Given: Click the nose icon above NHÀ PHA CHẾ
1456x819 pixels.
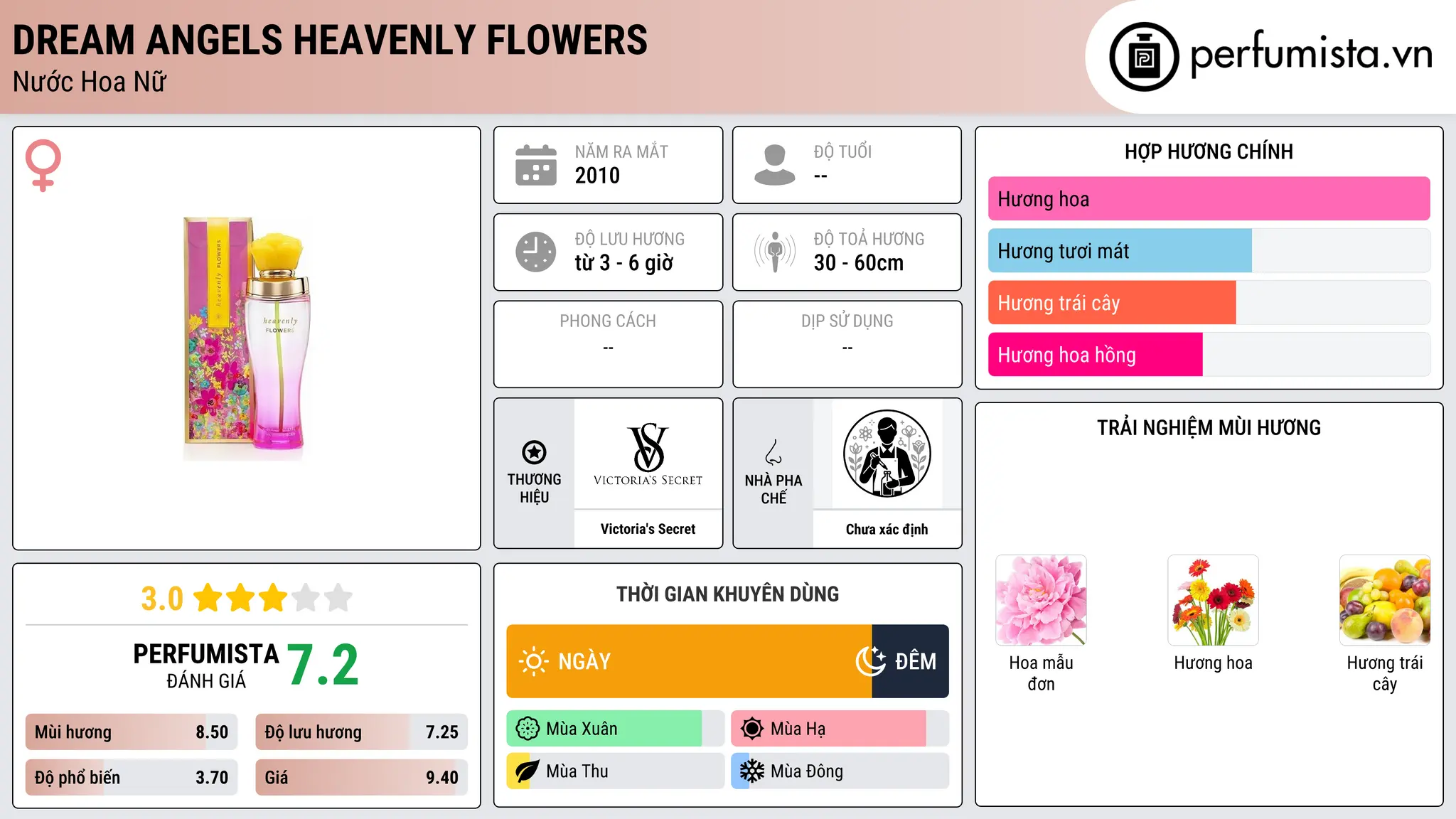Looking at the screenshot, I should coord(773,452).
